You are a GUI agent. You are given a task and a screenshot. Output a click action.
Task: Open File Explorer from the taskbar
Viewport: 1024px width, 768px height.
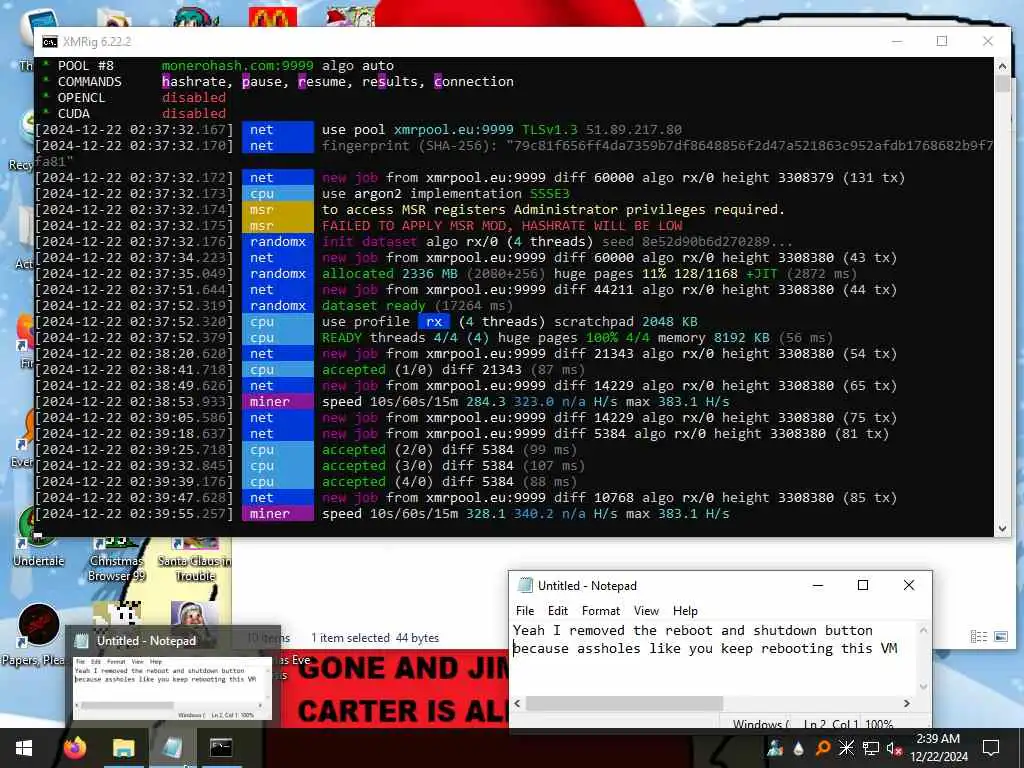[x=123, y=748]
